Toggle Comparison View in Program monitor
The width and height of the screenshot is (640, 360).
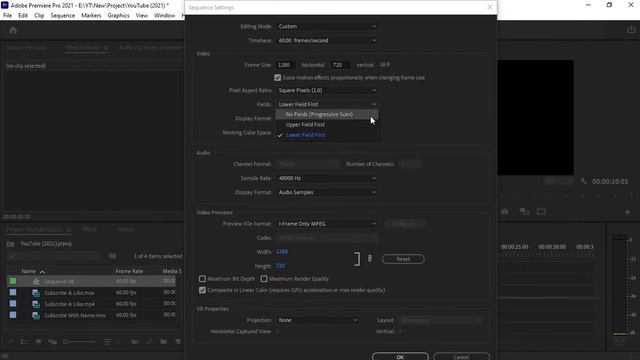coord(524,211)
